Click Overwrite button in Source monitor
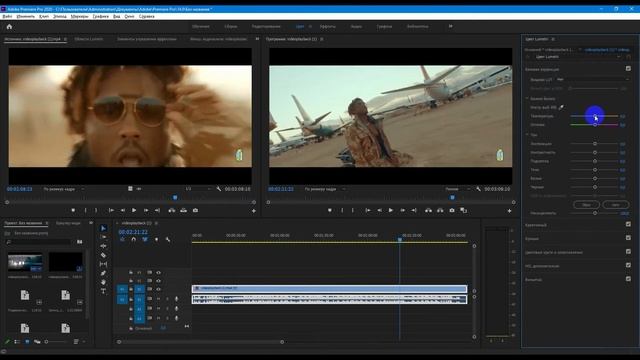This screenshot has width=640, height=360. pos(184,210)
